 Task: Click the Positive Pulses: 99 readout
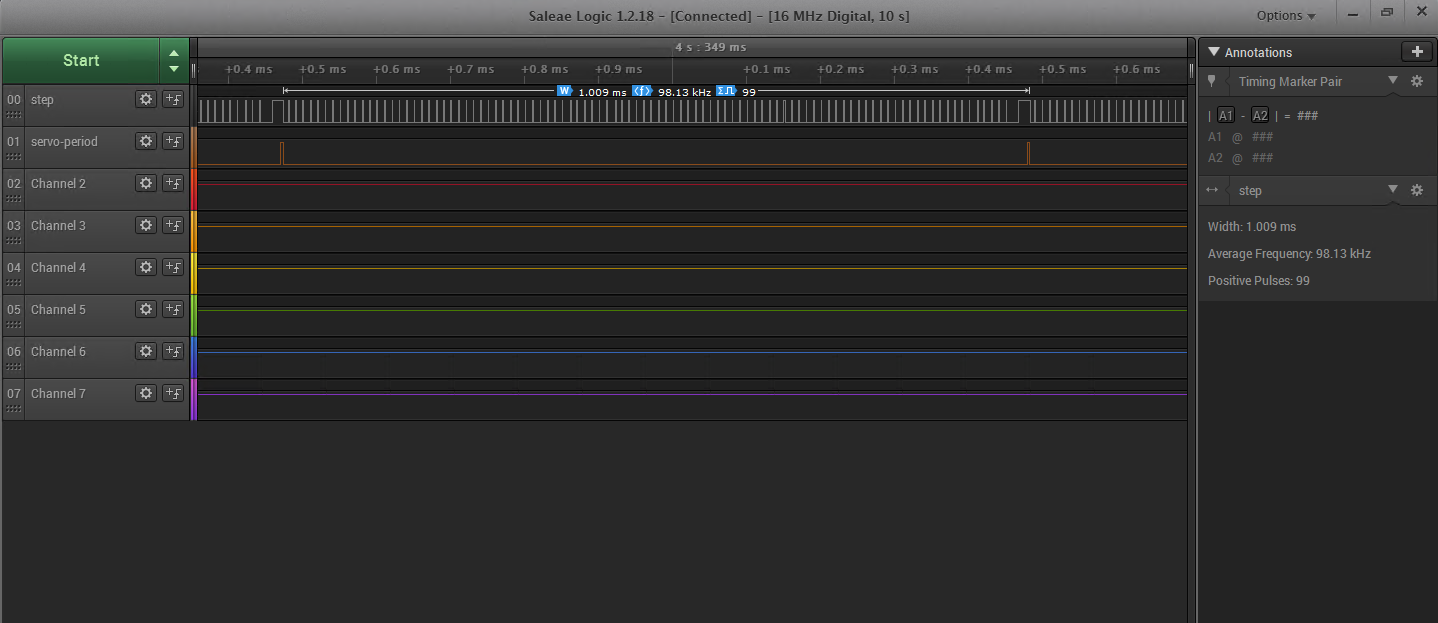point(1259,281)
